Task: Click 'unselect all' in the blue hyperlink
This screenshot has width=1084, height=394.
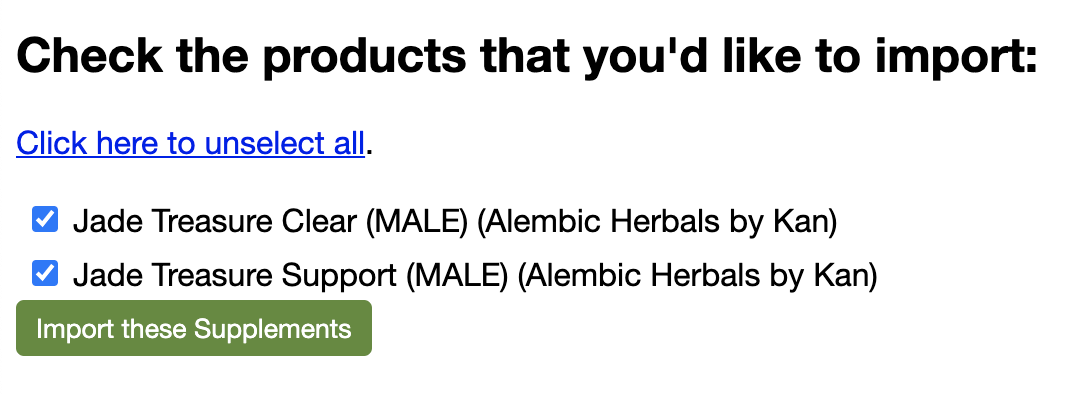Action: click(284, 143)
